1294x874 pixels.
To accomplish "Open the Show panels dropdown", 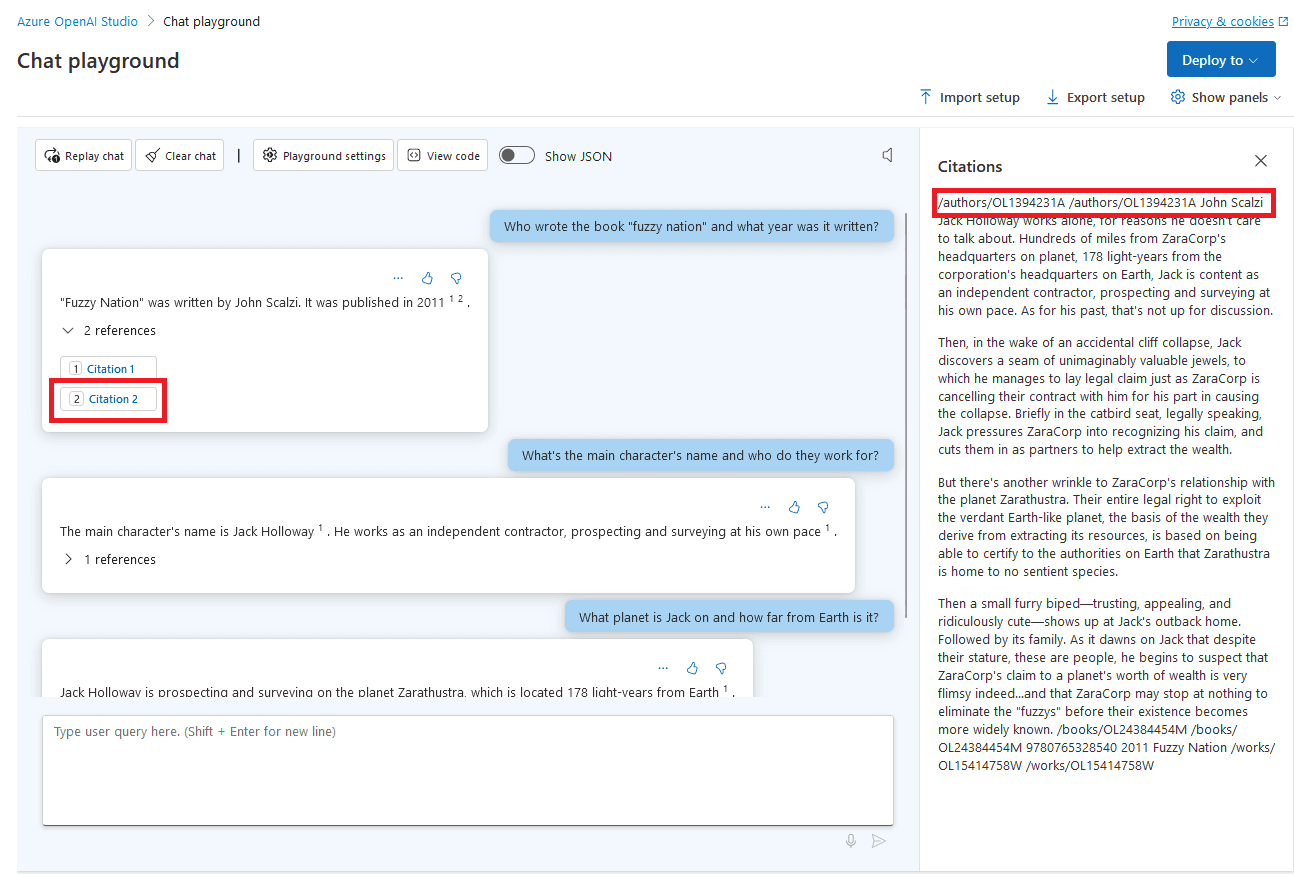I will pyautogui.click(x=1225, y=97).
